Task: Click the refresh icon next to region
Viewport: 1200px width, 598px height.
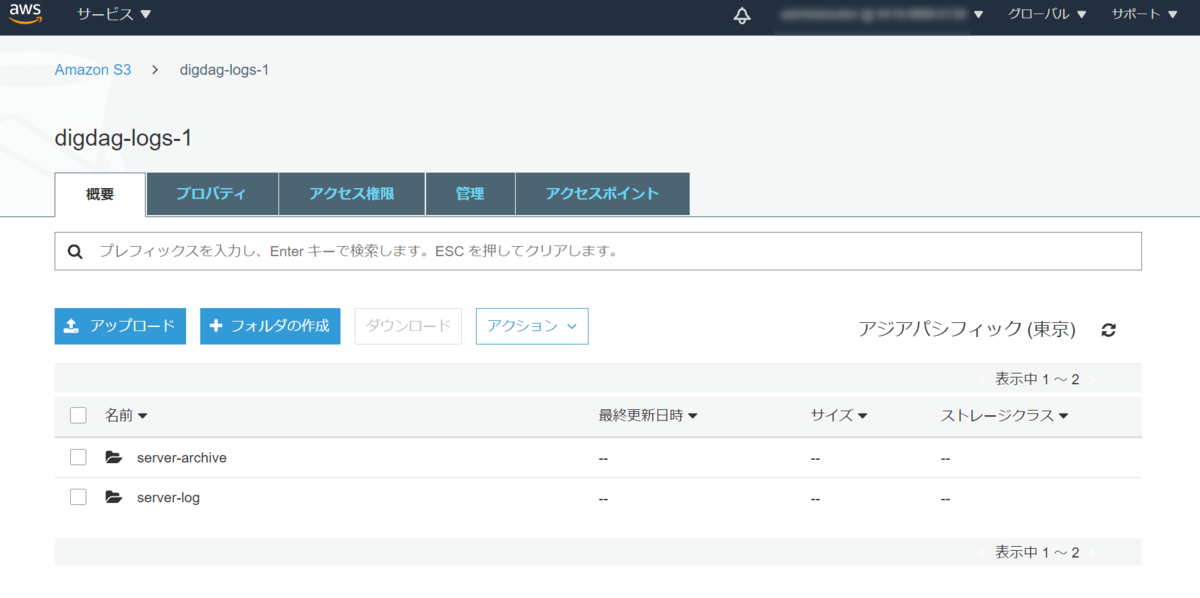Action: pyautogui.click(x=1108, y=329)
